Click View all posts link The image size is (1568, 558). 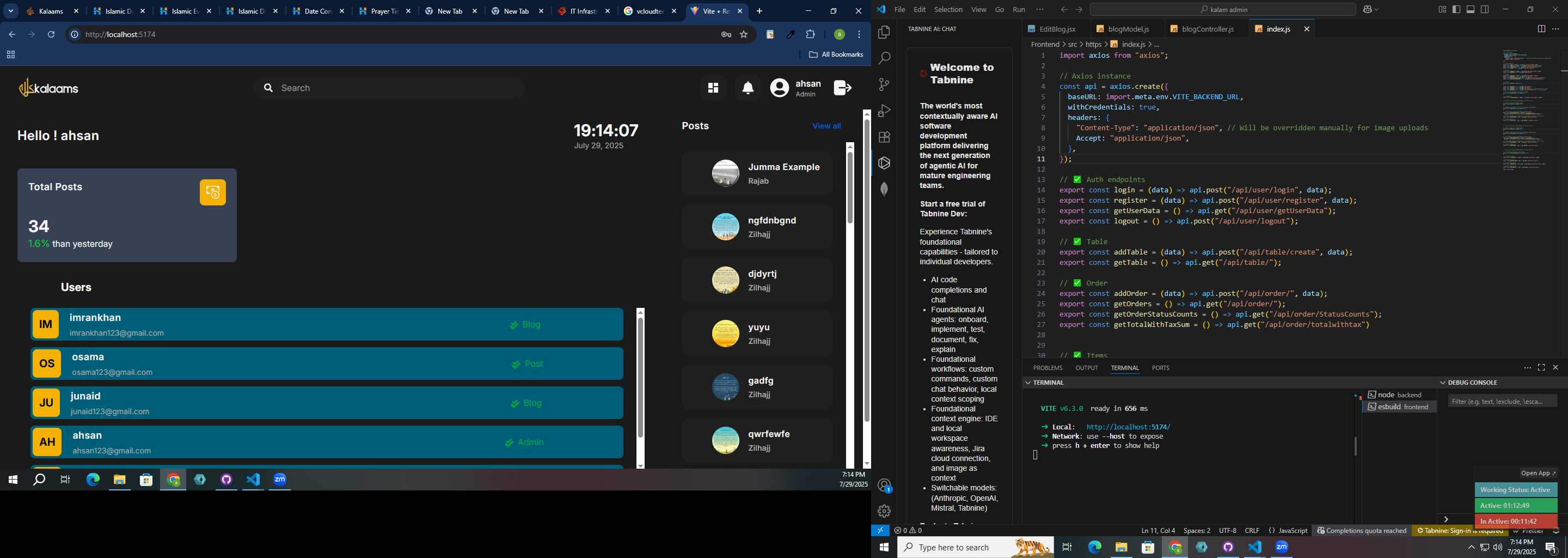pos(826,126)
